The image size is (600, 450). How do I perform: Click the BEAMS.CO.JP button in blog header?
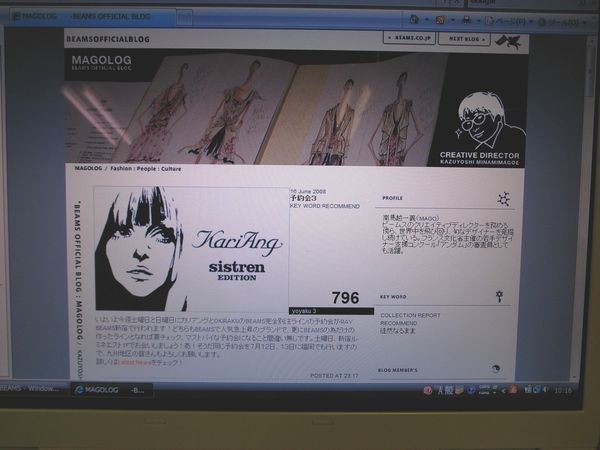point(409,38)
